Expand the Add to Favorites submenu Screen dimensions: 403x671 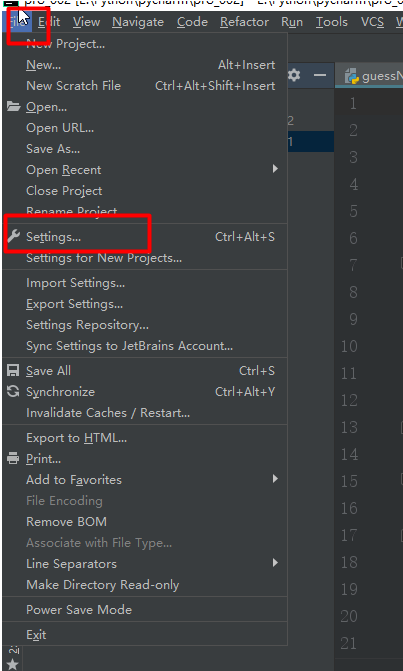tap(145, 479)
